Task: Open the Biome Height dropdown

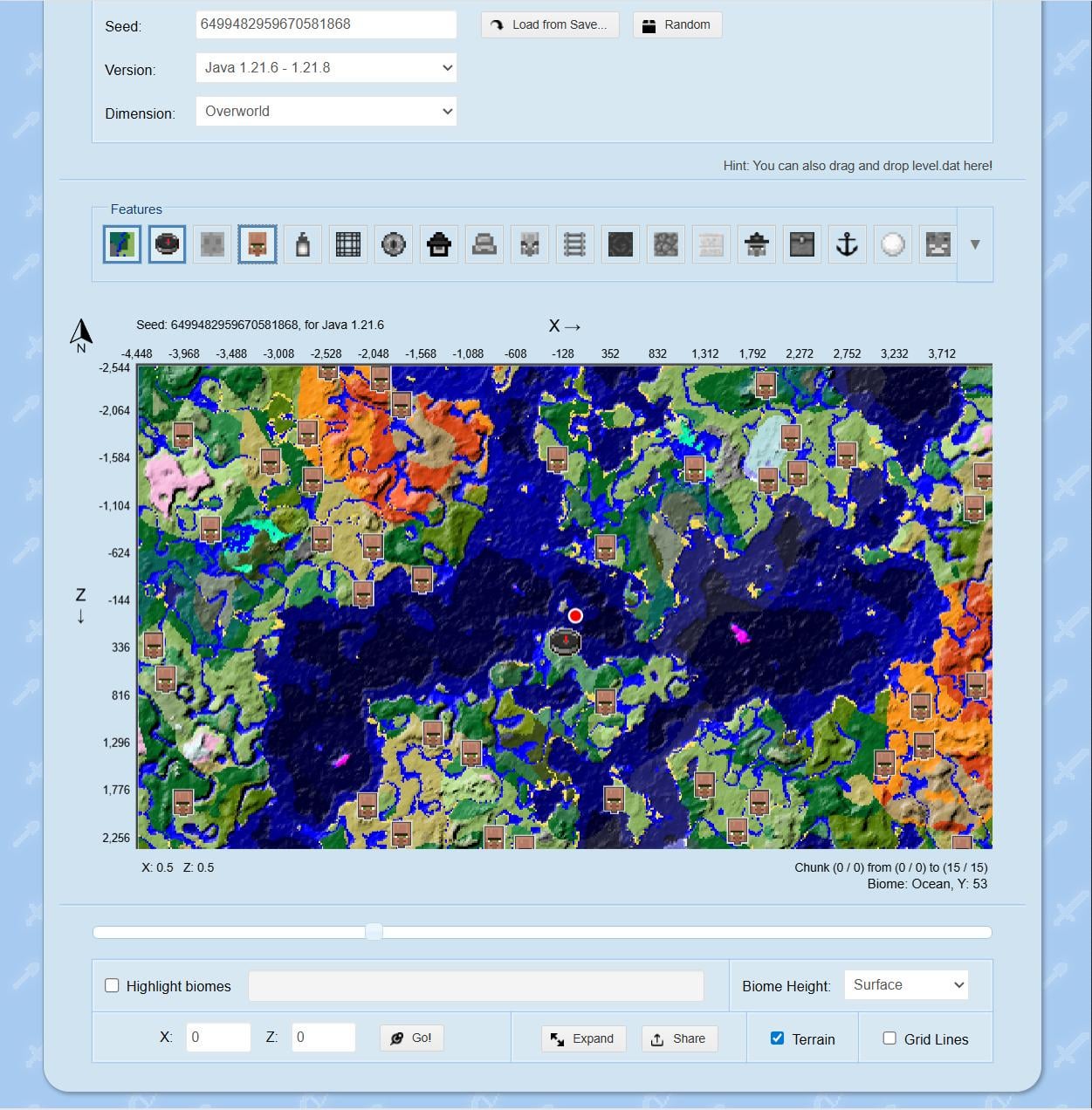Action: coord(906,985)
